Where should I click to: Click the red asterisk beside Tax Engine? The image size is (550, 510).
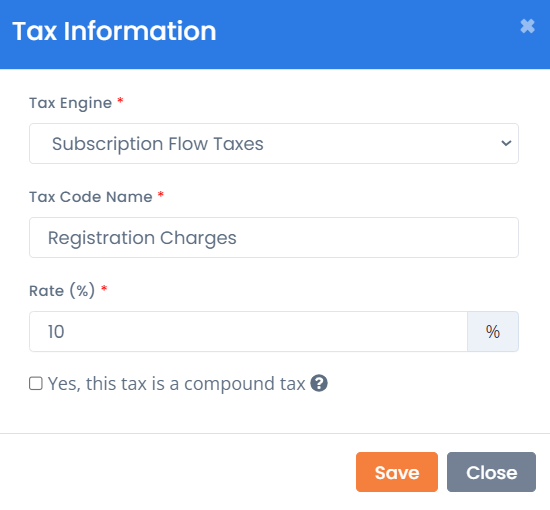[120, 101]
